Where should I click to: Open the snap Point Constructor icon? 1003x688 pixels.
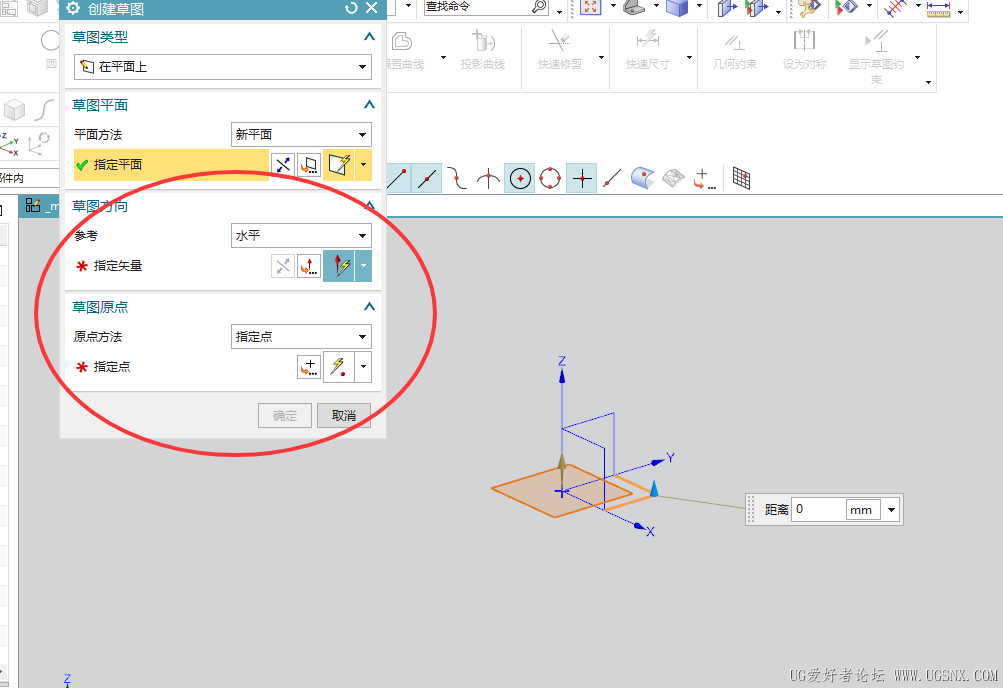[704, 179]
